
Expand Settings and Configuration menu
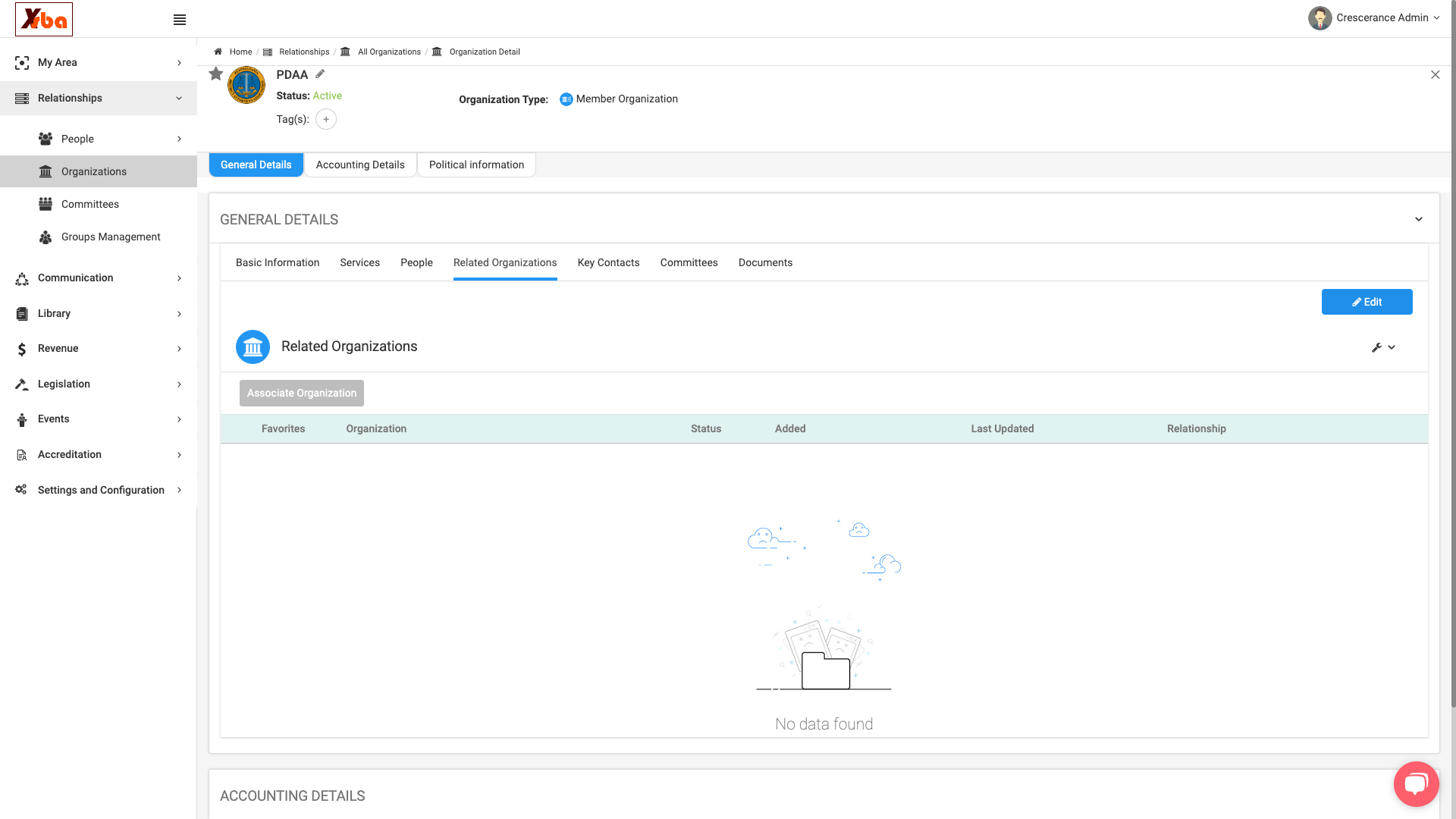point(99,490)
